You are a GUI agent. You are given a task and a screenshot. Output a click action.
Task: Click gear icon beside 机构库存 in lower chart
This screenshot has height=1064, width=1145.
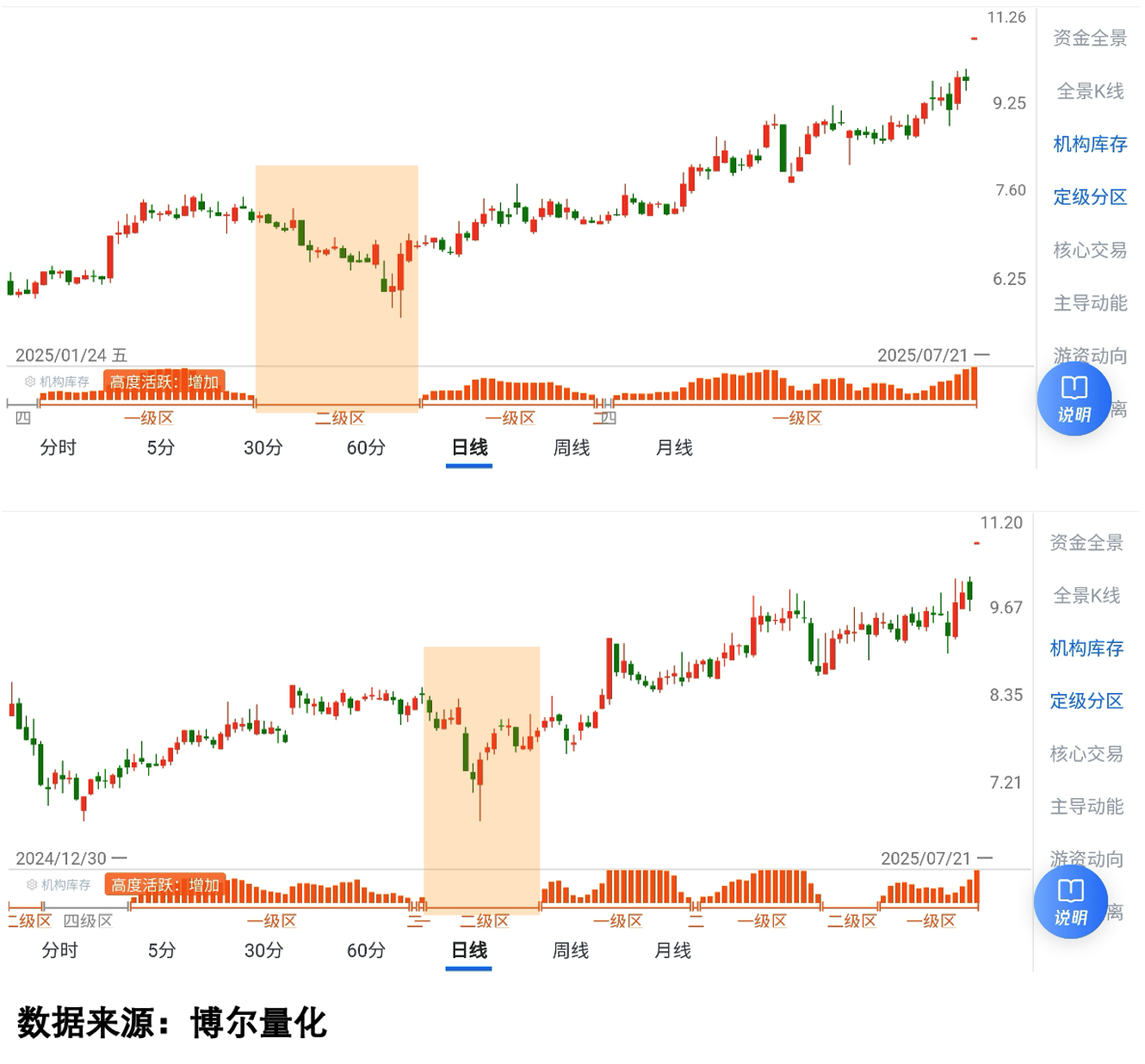pos(32,884)
